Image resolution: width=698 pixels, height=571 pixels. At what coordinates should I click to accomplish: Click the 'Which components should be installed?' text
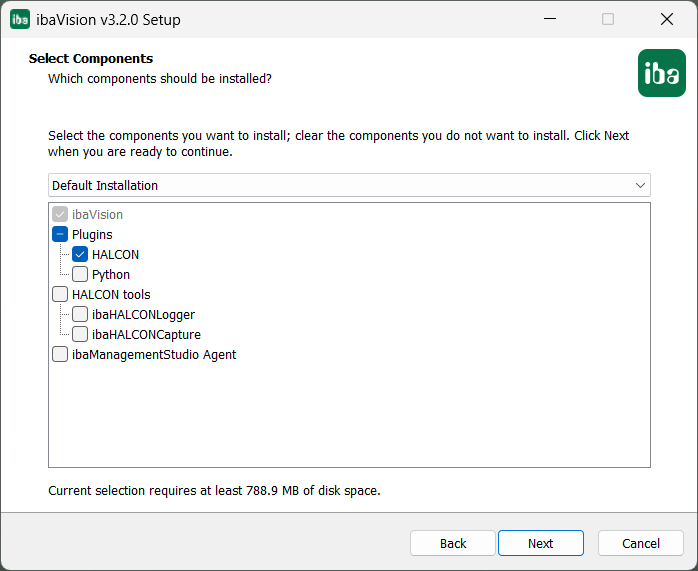(x=160, y=79)
